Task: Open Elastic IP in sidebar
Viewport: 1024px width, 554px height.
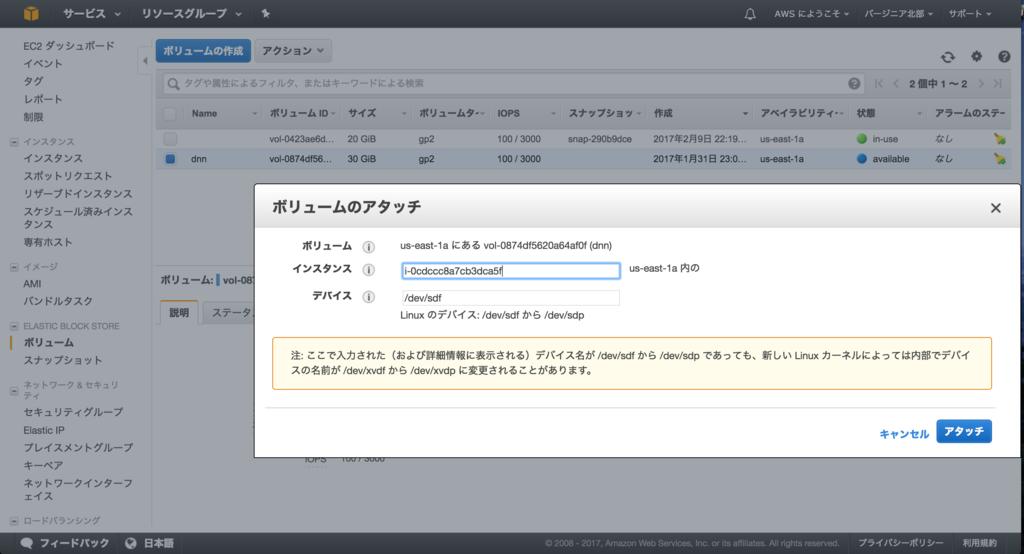Action: (x=44, y=431)
